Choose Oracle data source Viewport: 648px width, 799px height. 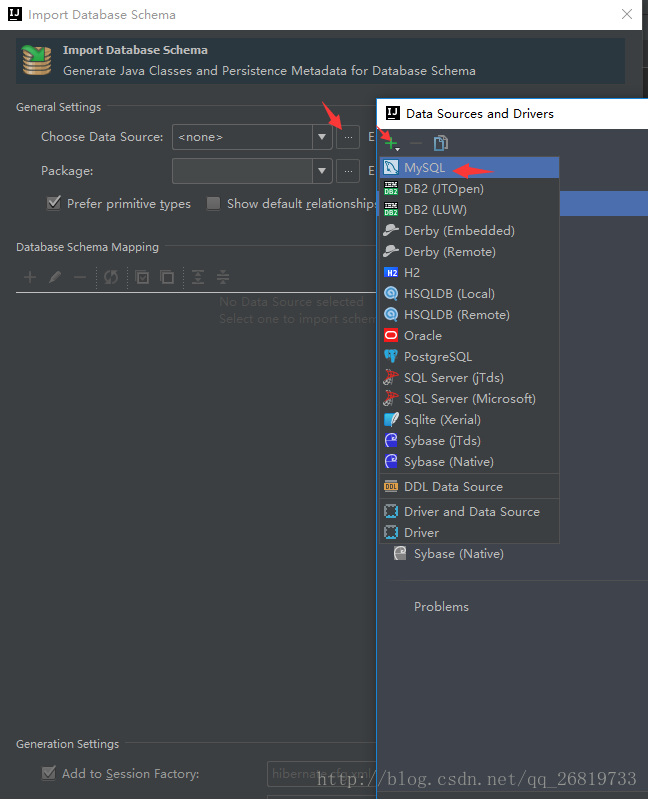pyautogui.click(x=469, y=336)
